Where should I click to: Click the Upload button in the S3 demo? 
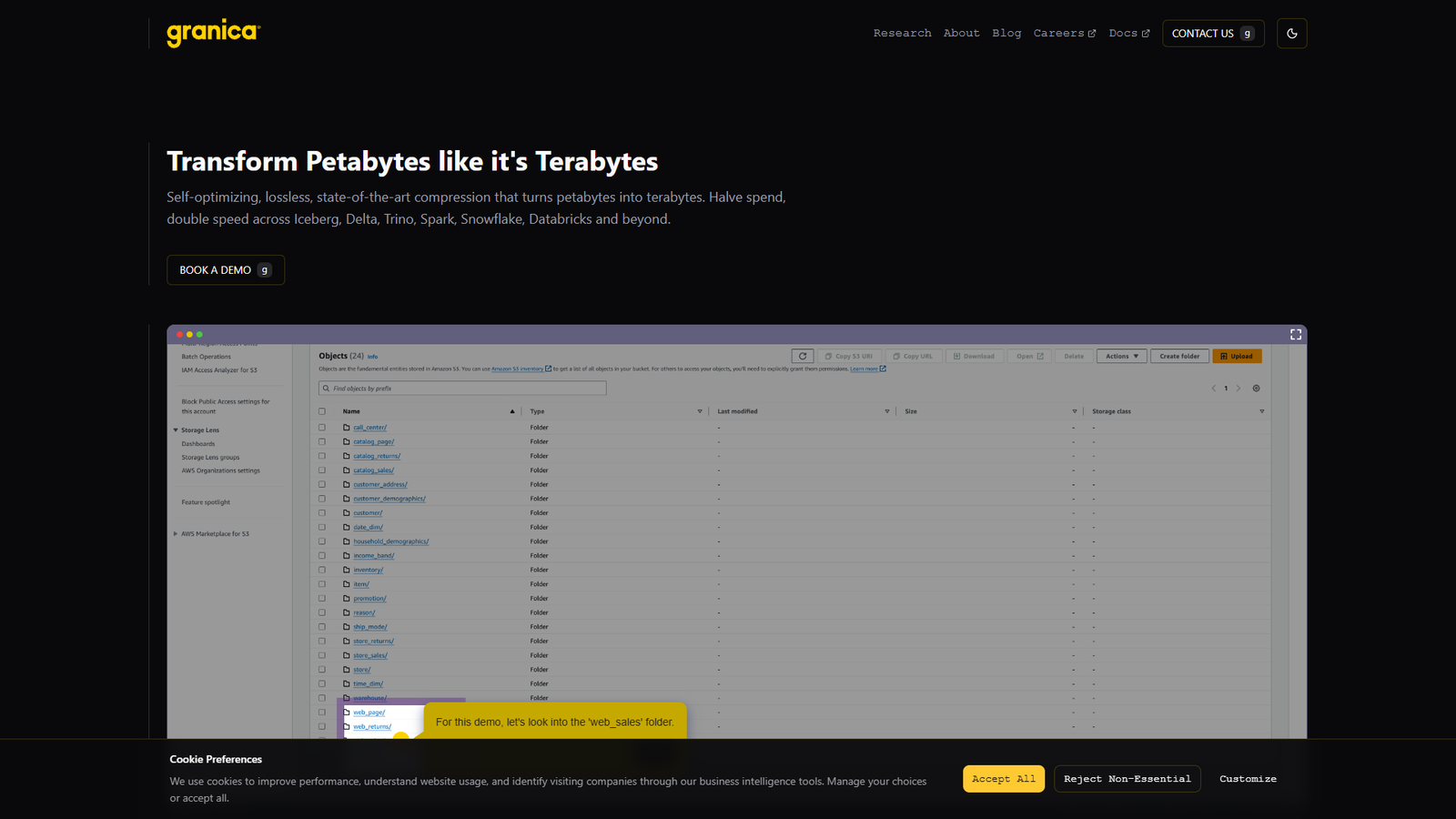point(1237,357)
